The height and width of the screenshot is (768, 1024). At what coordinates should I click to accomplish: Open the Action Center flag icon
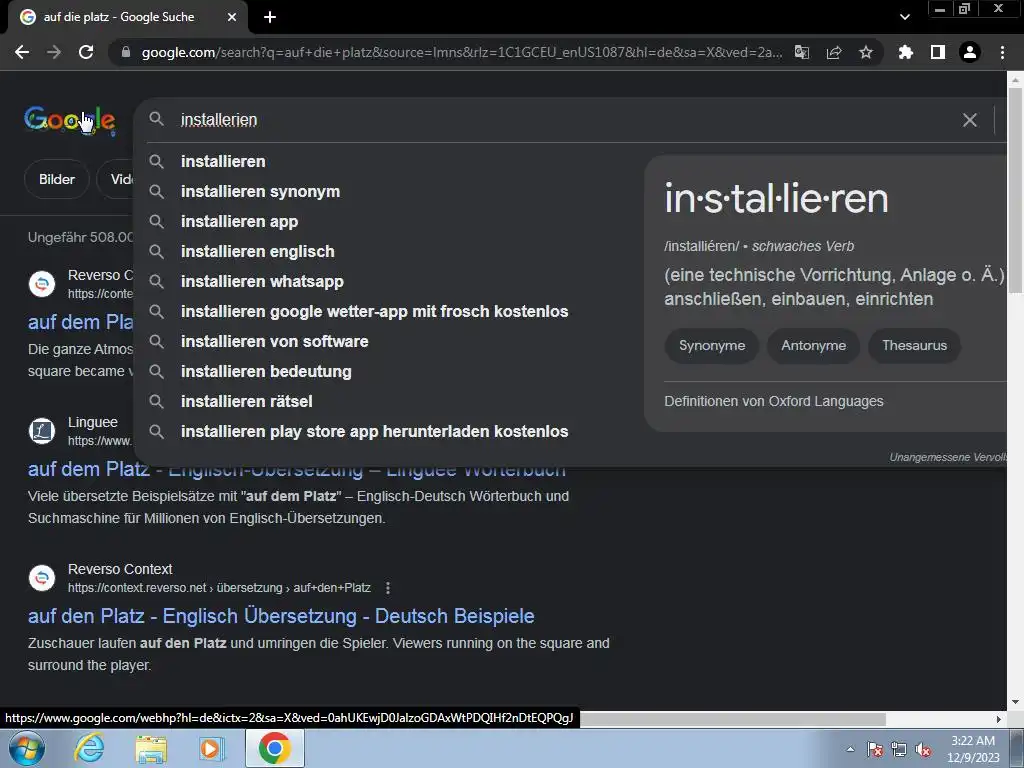point(875,749)
